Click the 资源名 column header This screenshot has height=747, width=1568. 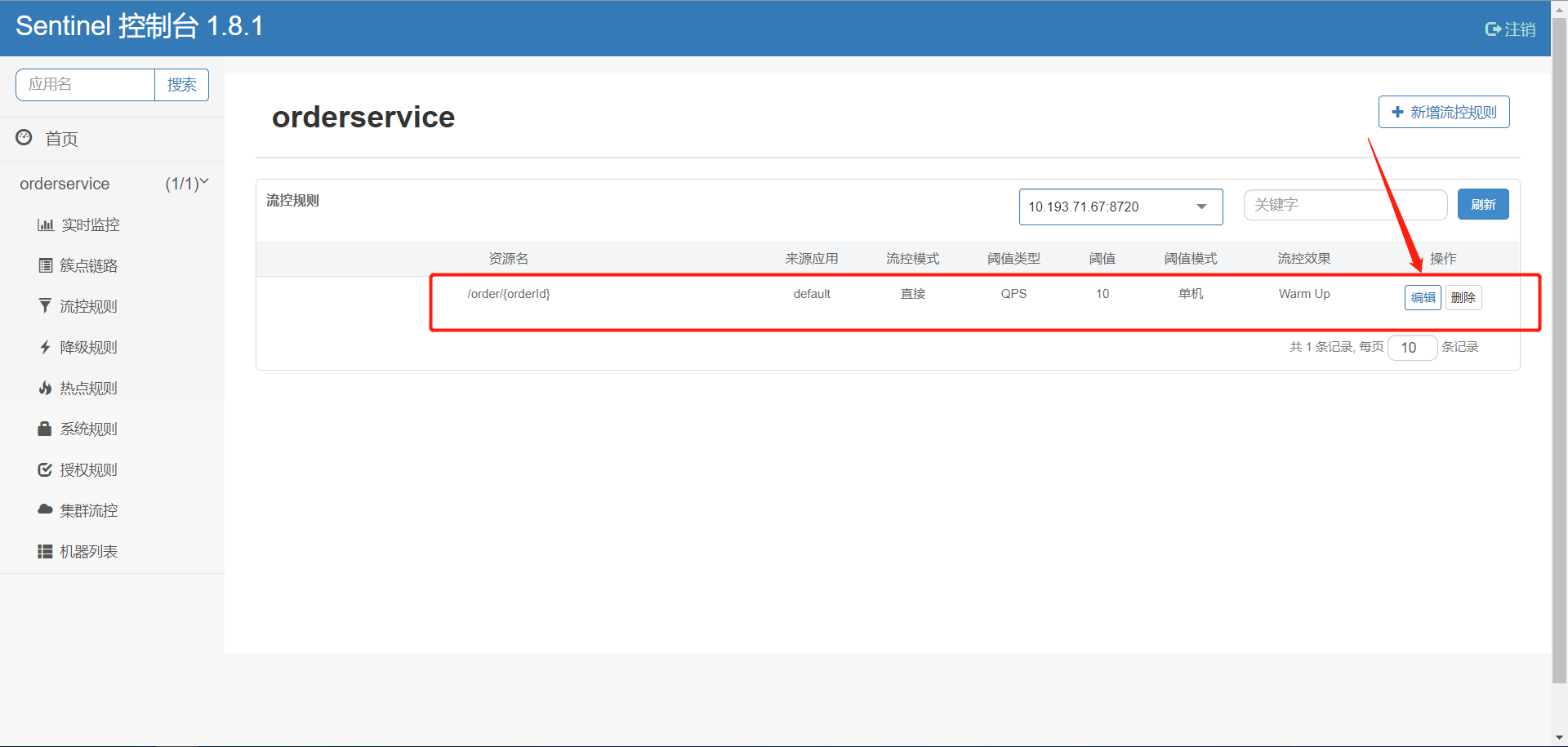(x=509, y=259)
